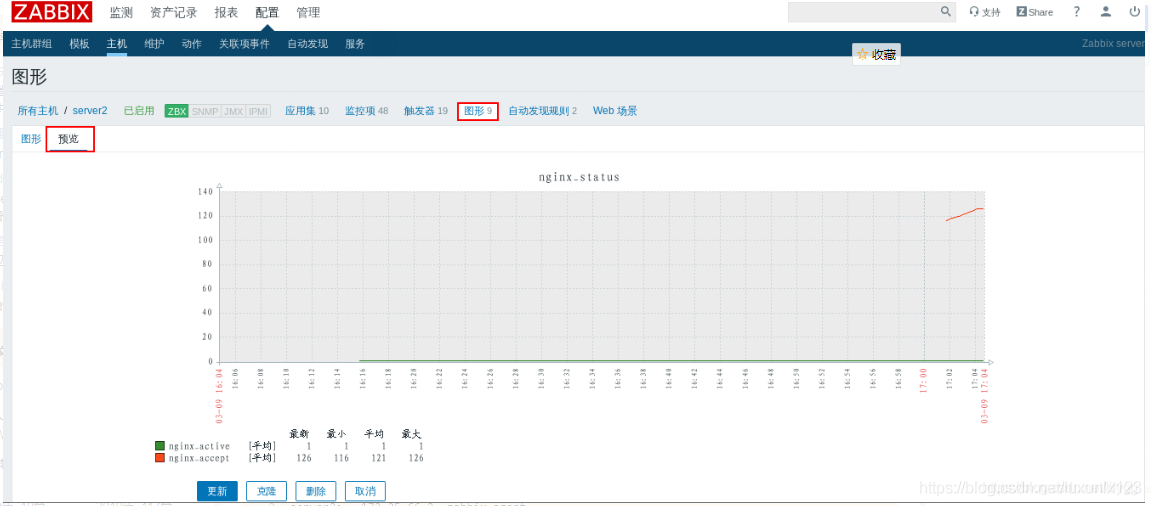Click the ZBX availability badge
Viewport: 1151px width, 506px height.
point(176,112)
